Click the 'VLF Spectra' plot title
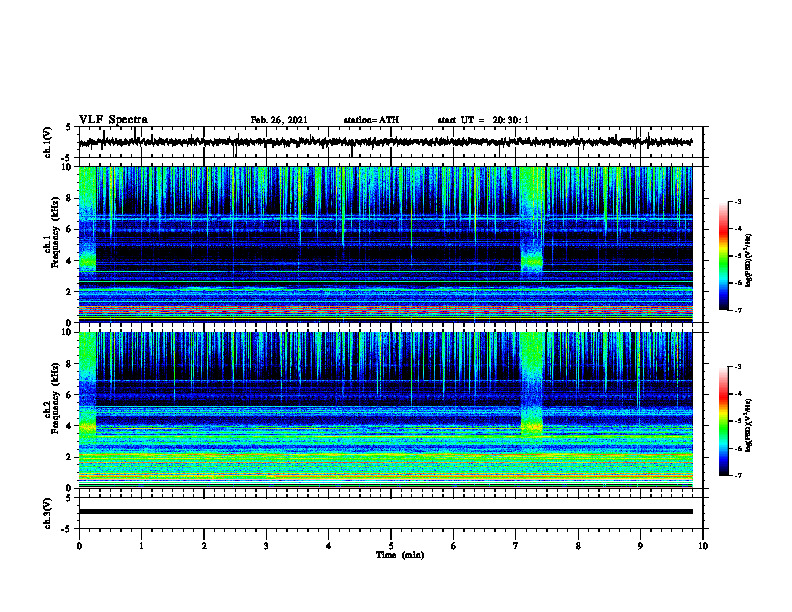The height and width of the screenshot is (612, 792). (x=113, y=120)
